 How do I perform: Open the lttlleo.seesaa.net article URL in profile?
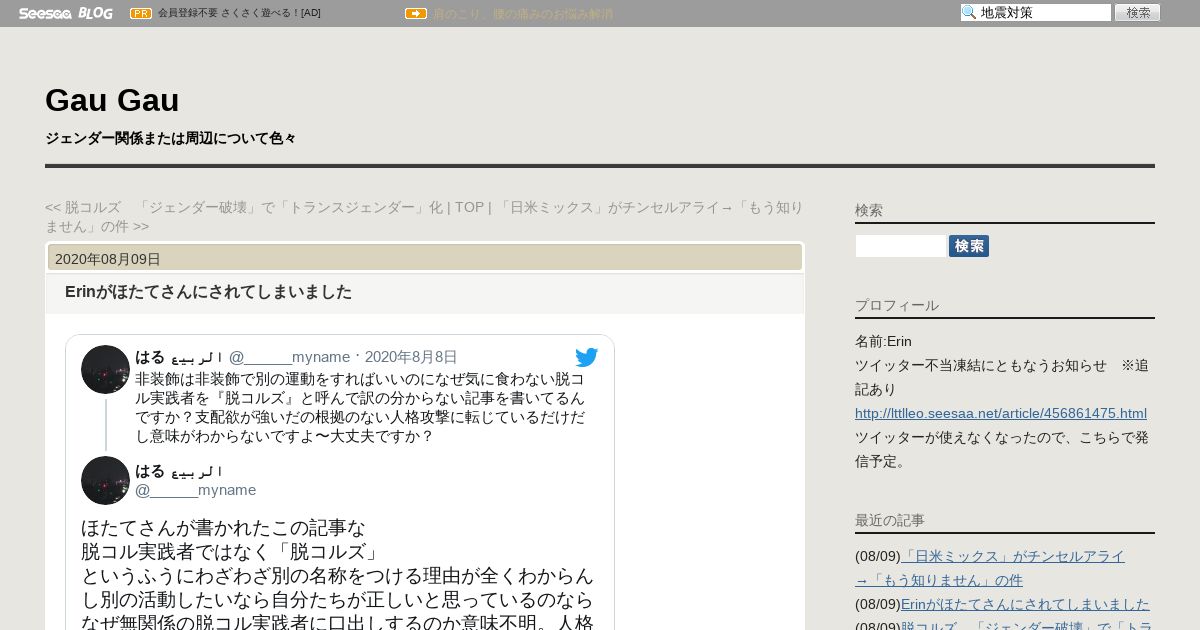tap(1001, 413)
